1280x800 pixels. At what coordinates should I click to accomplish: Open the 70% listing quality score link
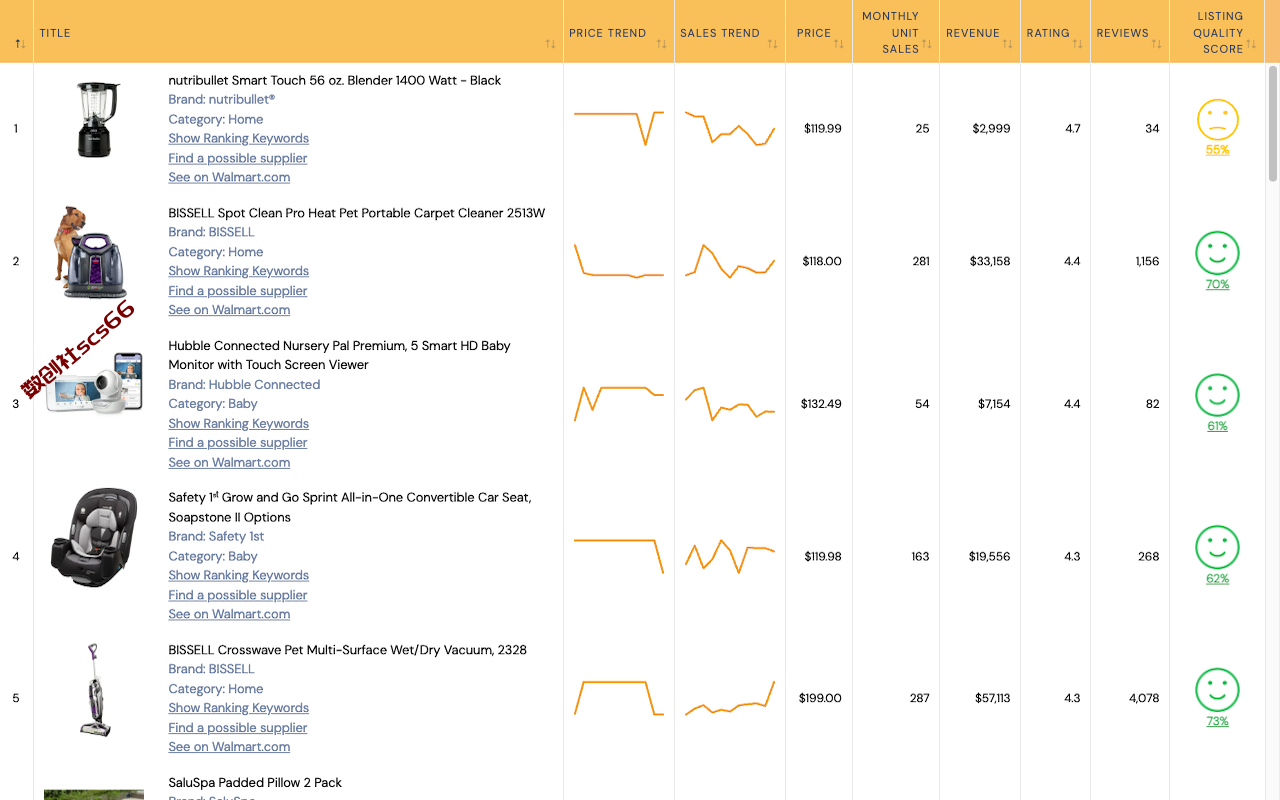[x=1217, y=284]
